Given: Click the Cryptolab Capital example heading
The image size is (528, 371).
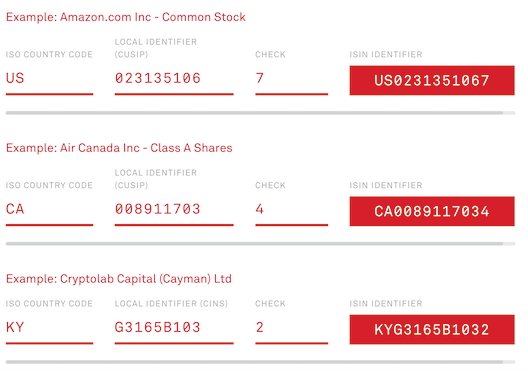Looking at the screenshot, I should 119,279.
